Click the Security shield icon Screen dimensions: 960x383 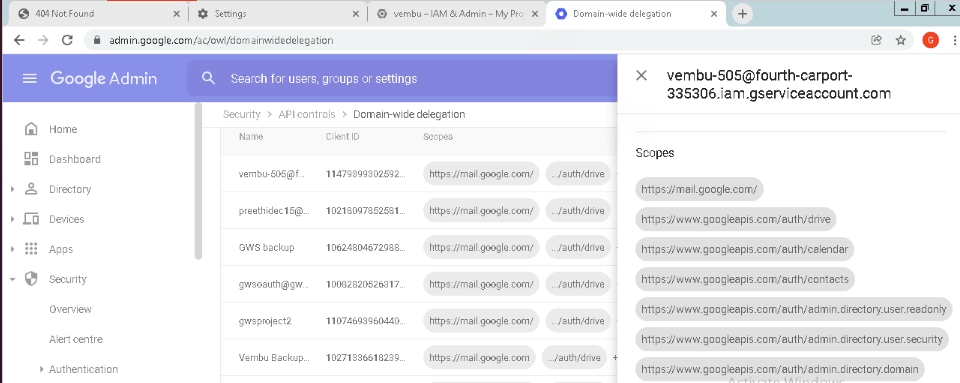[x=31, y=279]
